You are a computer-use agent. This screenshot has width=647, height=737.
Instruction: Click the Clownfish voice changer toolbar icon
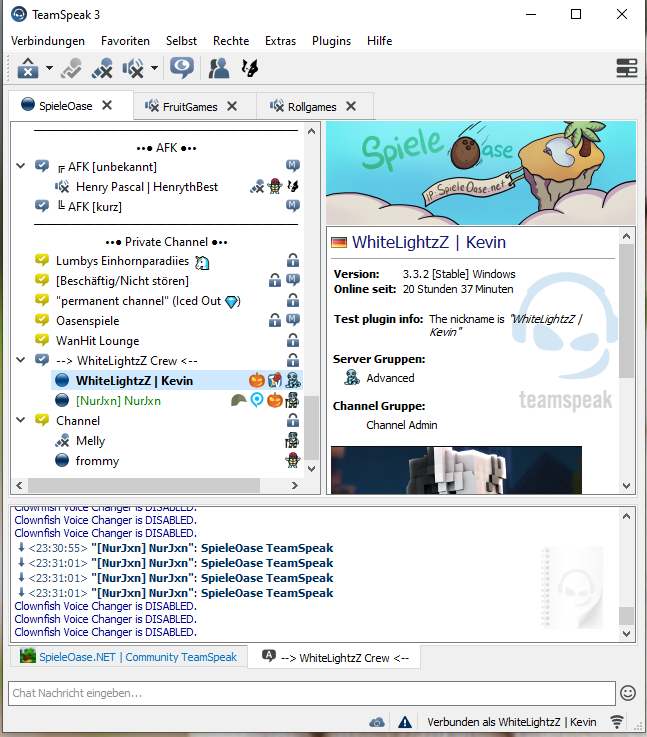point(250,69)
